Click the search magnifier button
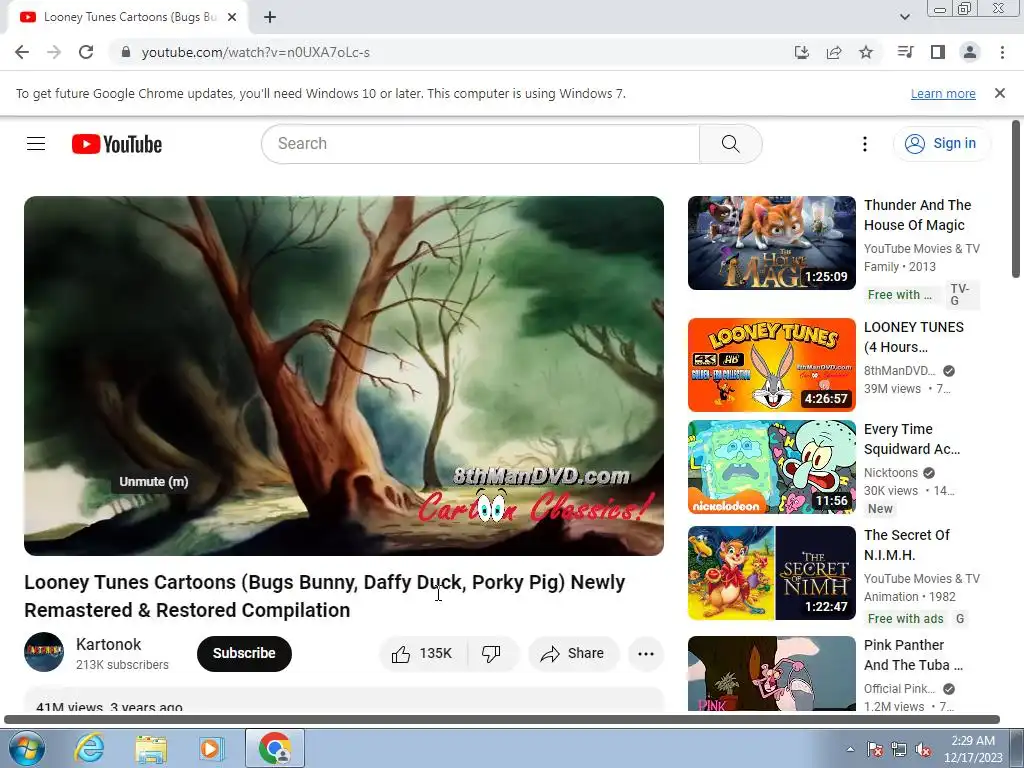This screenshot has width=1024, height=768. point(731,144)
